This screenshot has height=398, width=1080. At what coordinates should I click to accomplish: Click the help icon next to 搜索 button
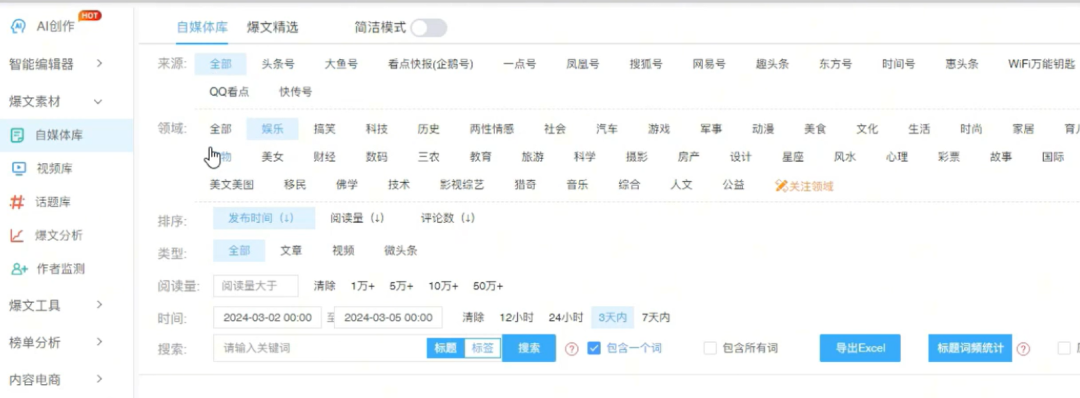[572, 349]
